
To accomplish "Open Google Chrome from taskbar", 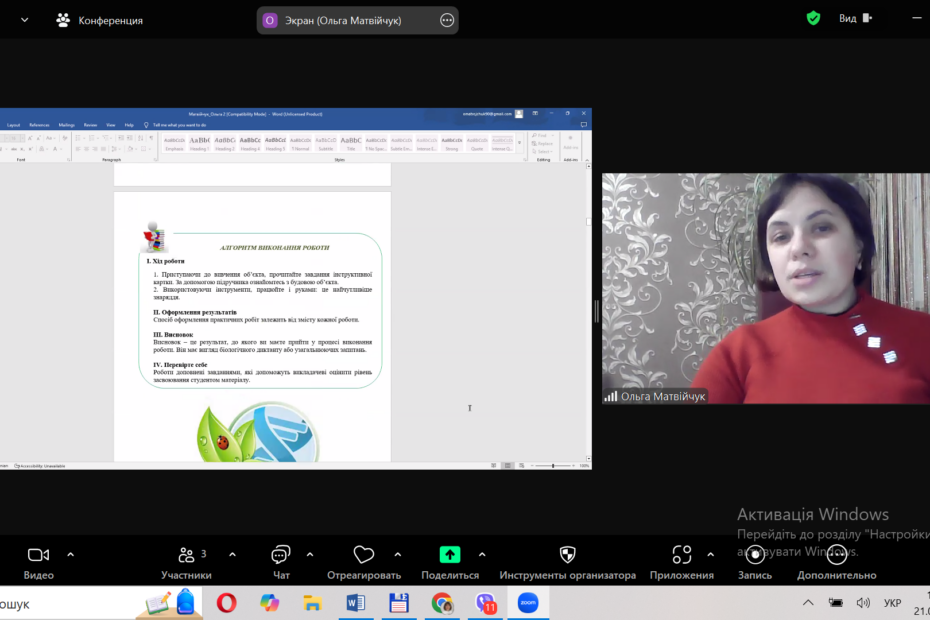I will coord(442,603).
